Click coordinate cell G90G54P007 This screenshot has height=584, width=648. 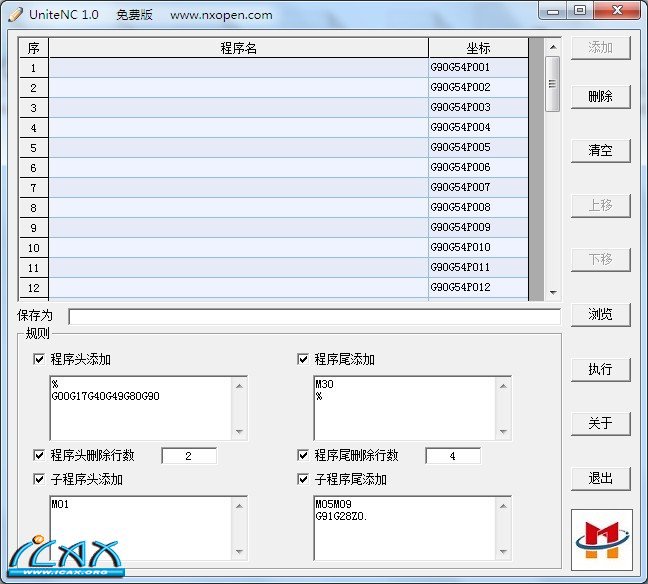[x=479, y=187]
